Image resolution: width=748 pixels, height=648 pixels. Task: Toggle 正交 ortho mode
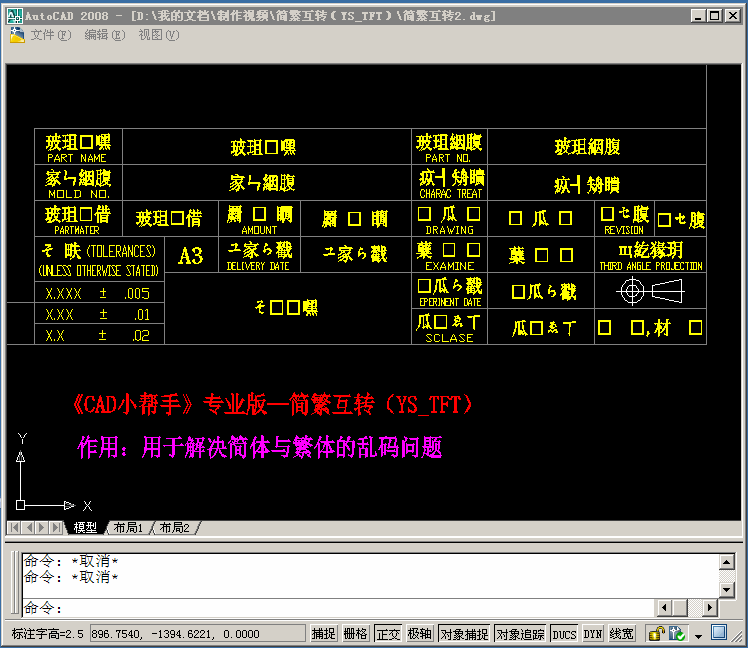(x=388, y=634)
